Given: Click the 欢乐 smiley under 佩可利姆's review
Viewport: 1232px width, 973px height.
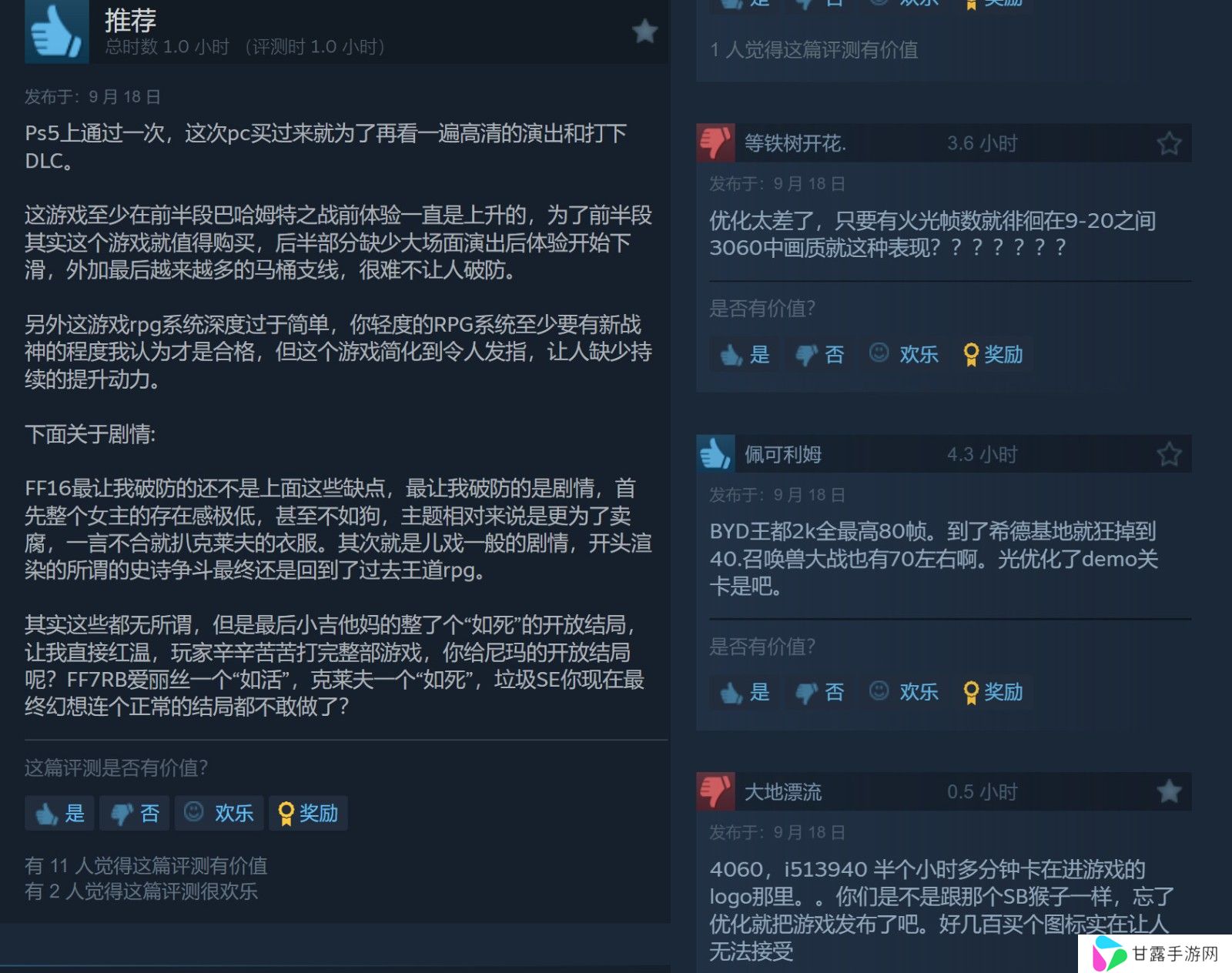Looking at the screenshot, I should pos(903,692).
